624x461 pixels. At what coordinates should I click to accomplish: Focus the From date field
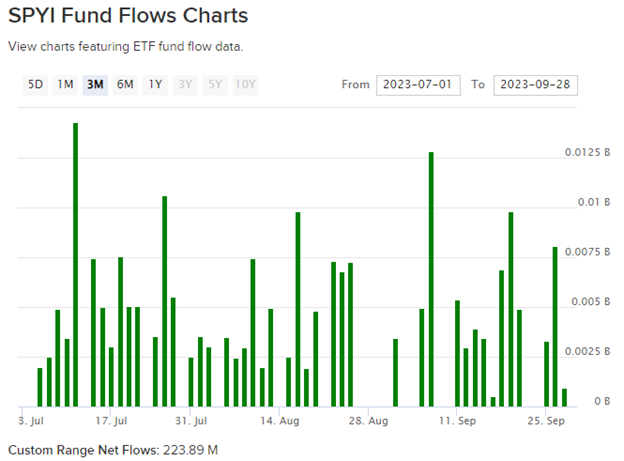(418, 85)
